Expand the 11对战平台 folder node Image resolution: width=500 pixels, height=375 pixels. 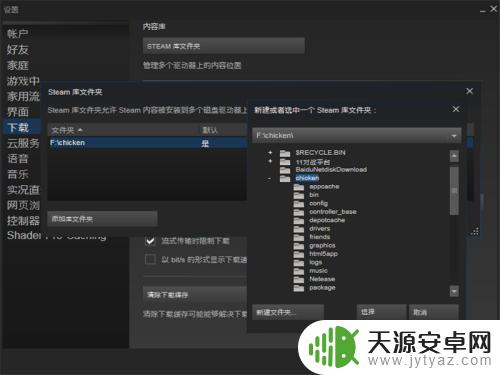point(270,161)
